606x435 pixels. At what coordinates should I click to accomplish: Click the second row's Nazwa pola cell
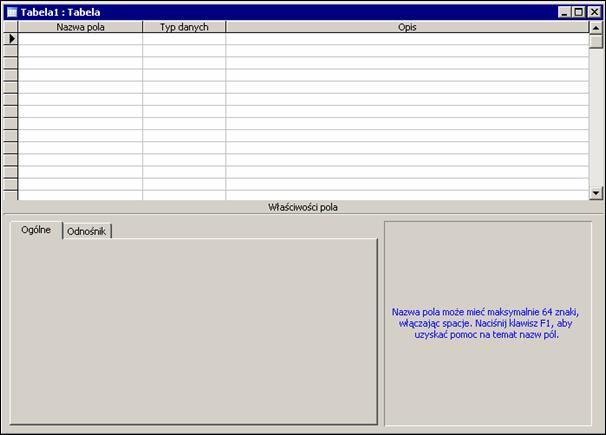pos(80,51)
